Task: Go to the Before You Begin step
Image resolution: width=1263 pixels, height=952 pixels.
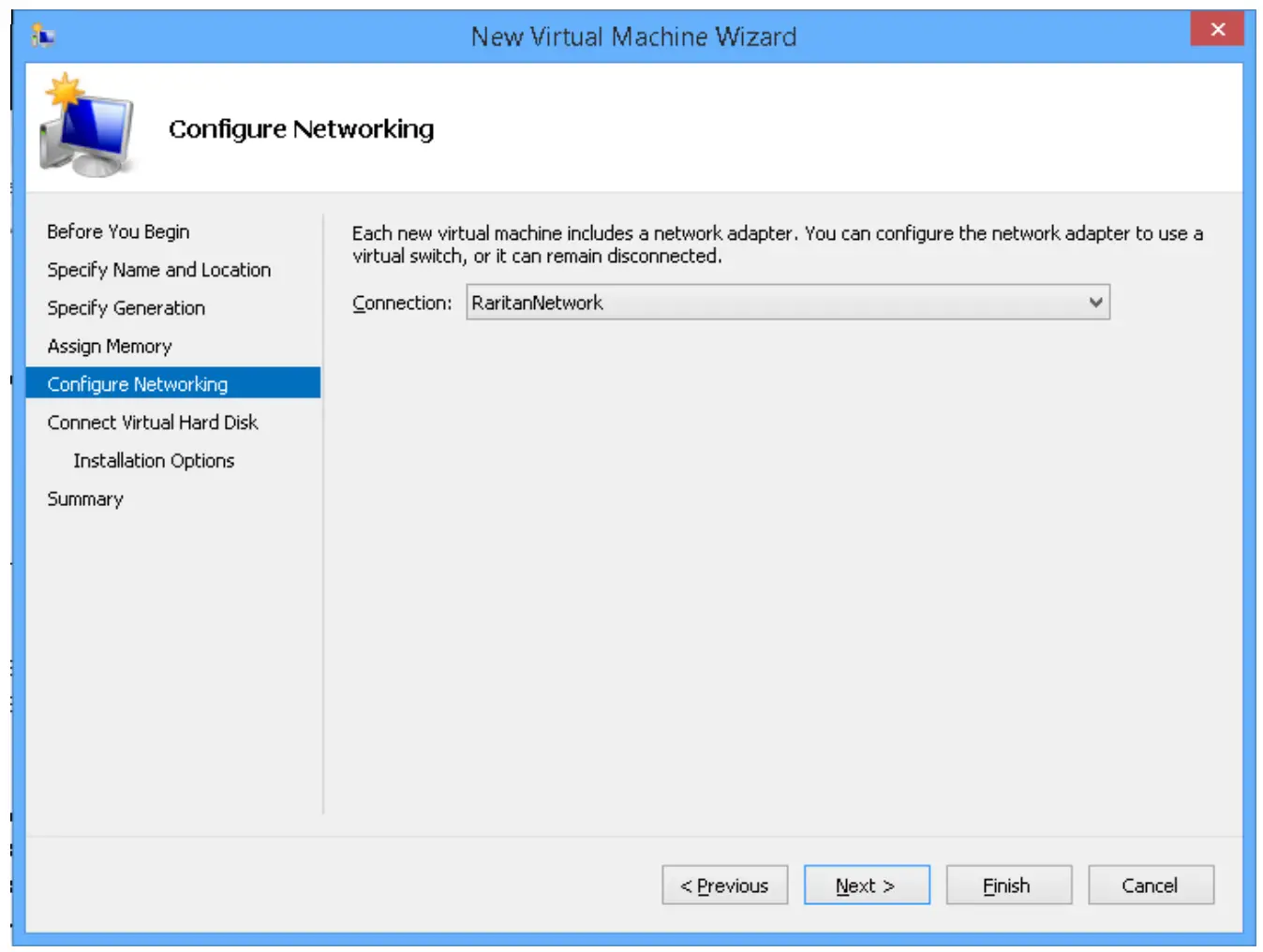Action: (x=118, y=231)
